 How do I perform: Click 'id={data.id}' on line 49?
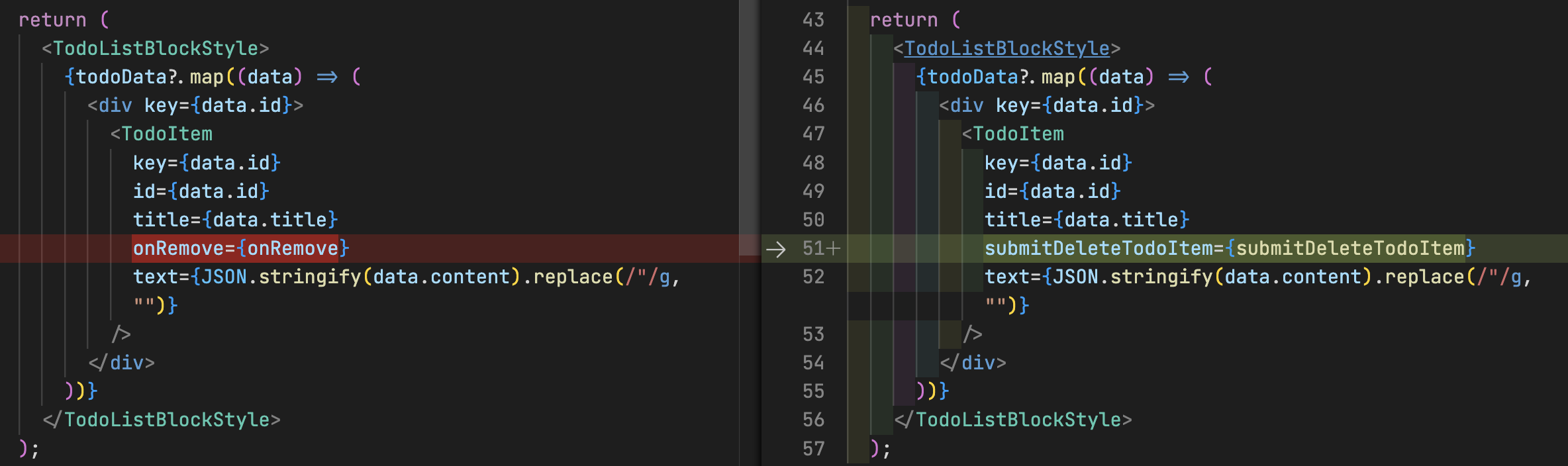[1053, 191]
